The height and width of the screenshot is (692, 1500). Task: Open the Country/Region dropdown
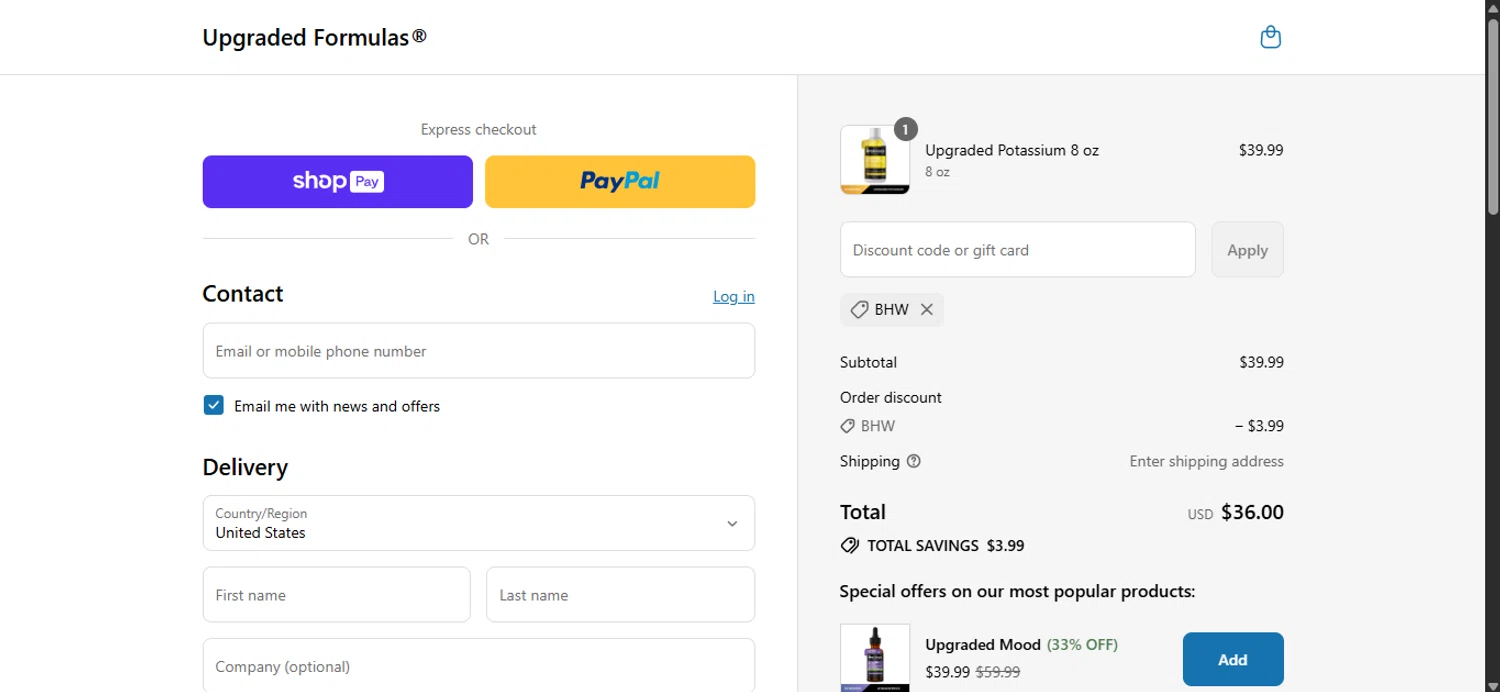(x=479, y=523)
